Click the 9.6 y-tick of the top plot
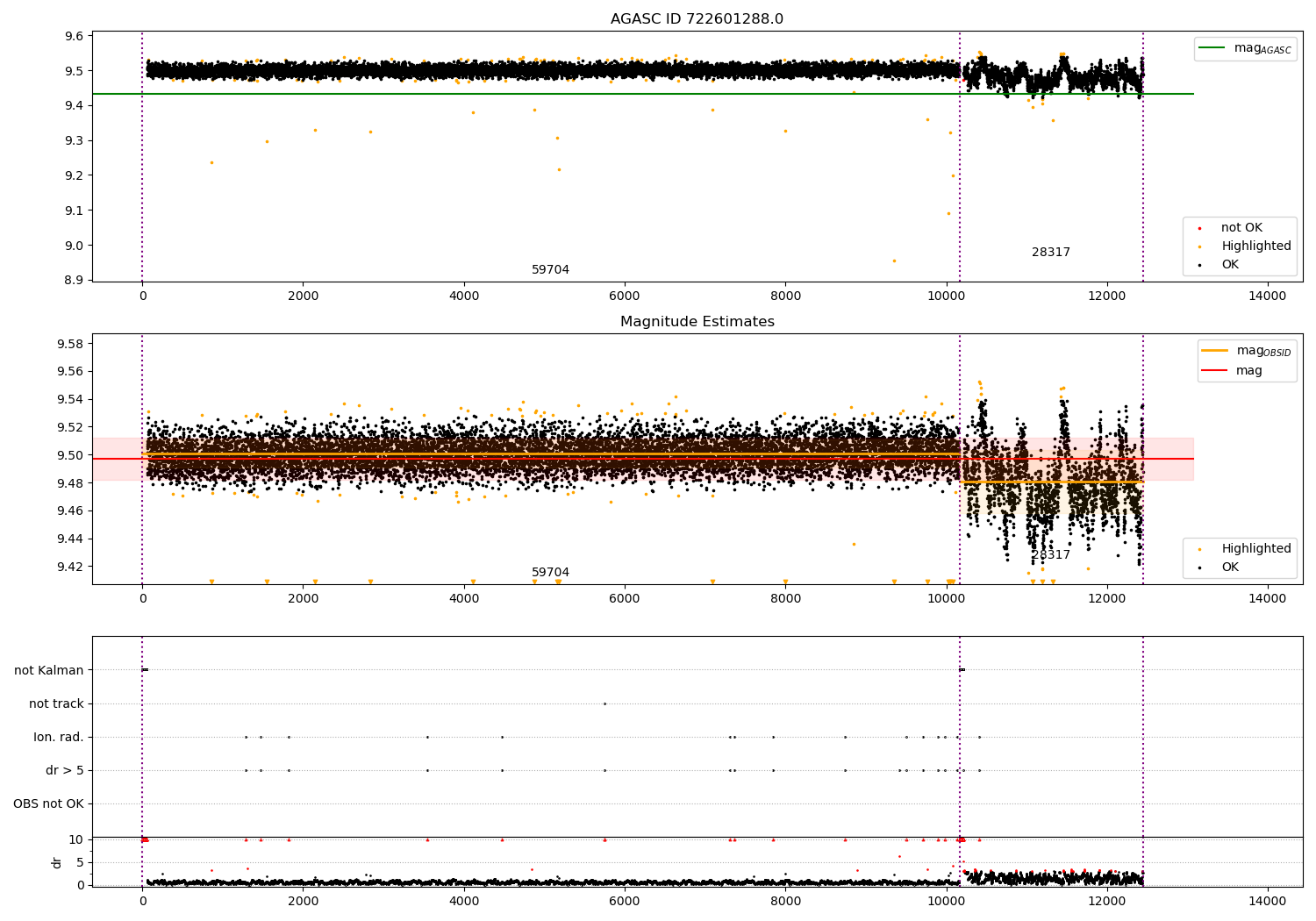Screen dimensions: 1316x921 pyautogui.click(x=75, y=36)
